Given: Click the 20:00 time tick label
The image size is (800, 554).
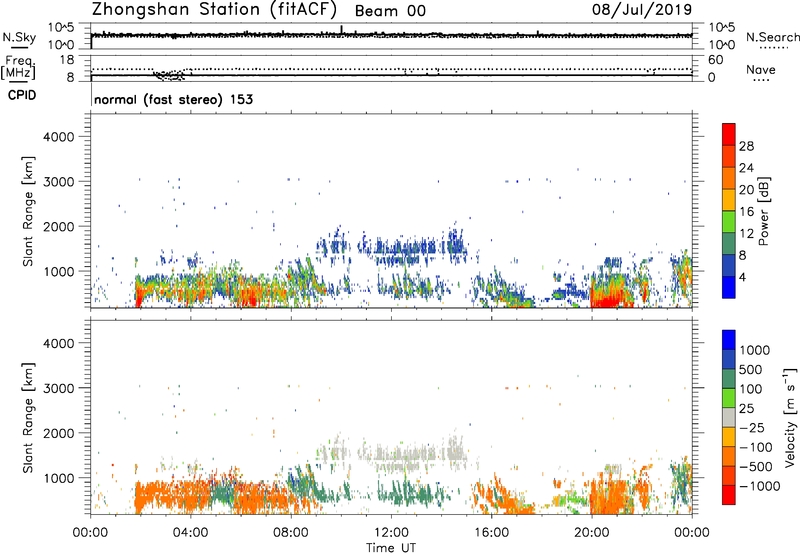Looking at the screenshot, I should click(x=591, y=533).
